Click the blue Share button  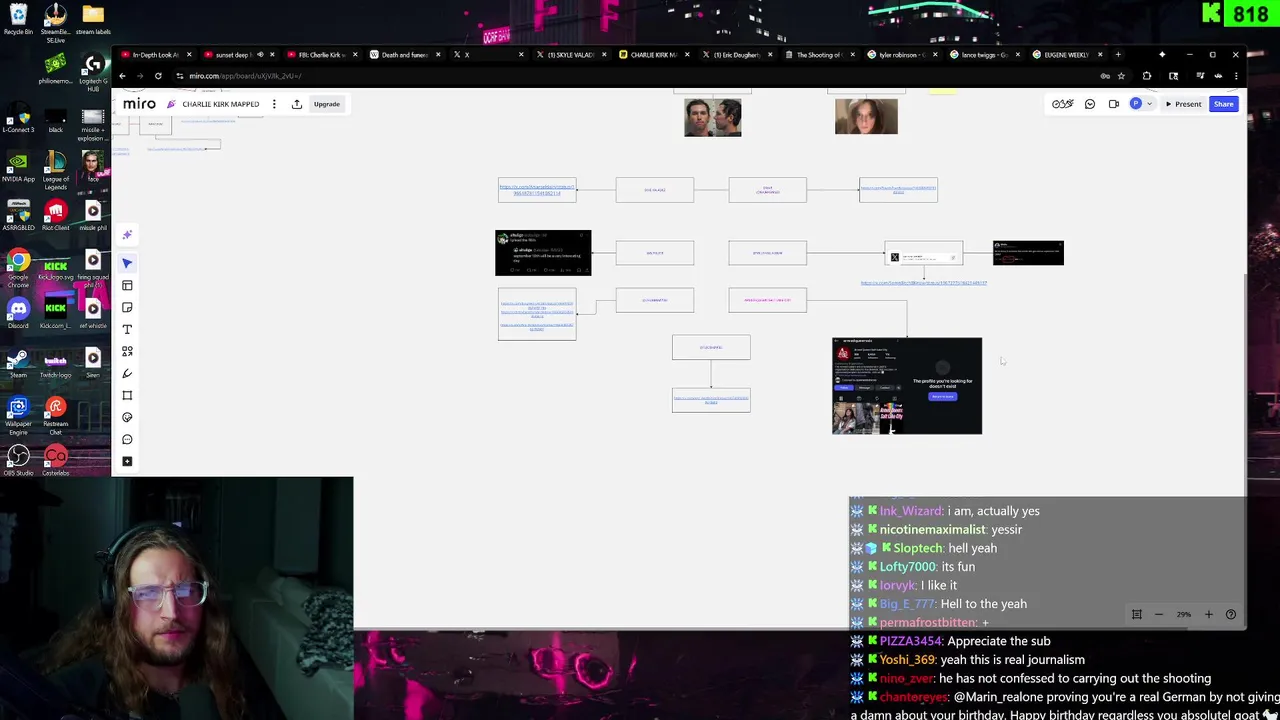(x=1223, y=104)
